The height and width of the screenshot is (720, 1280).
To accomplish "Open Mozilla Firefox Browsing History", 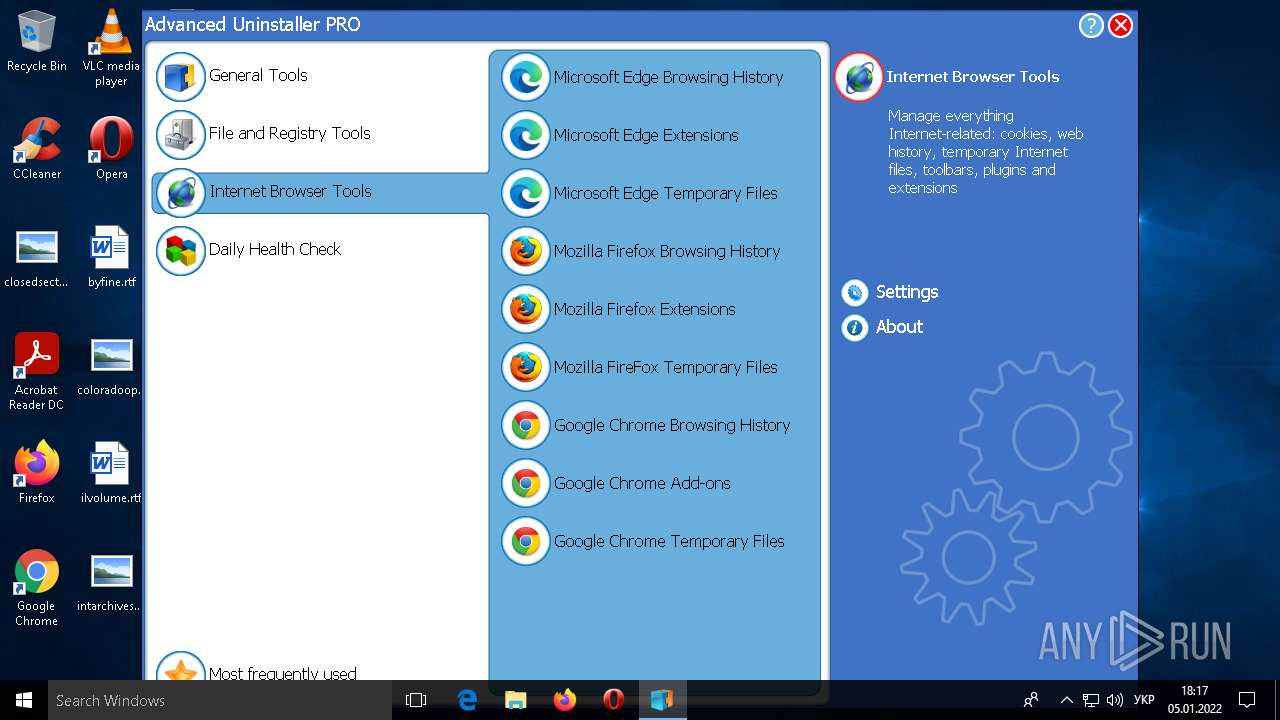I will coord(667,252).
